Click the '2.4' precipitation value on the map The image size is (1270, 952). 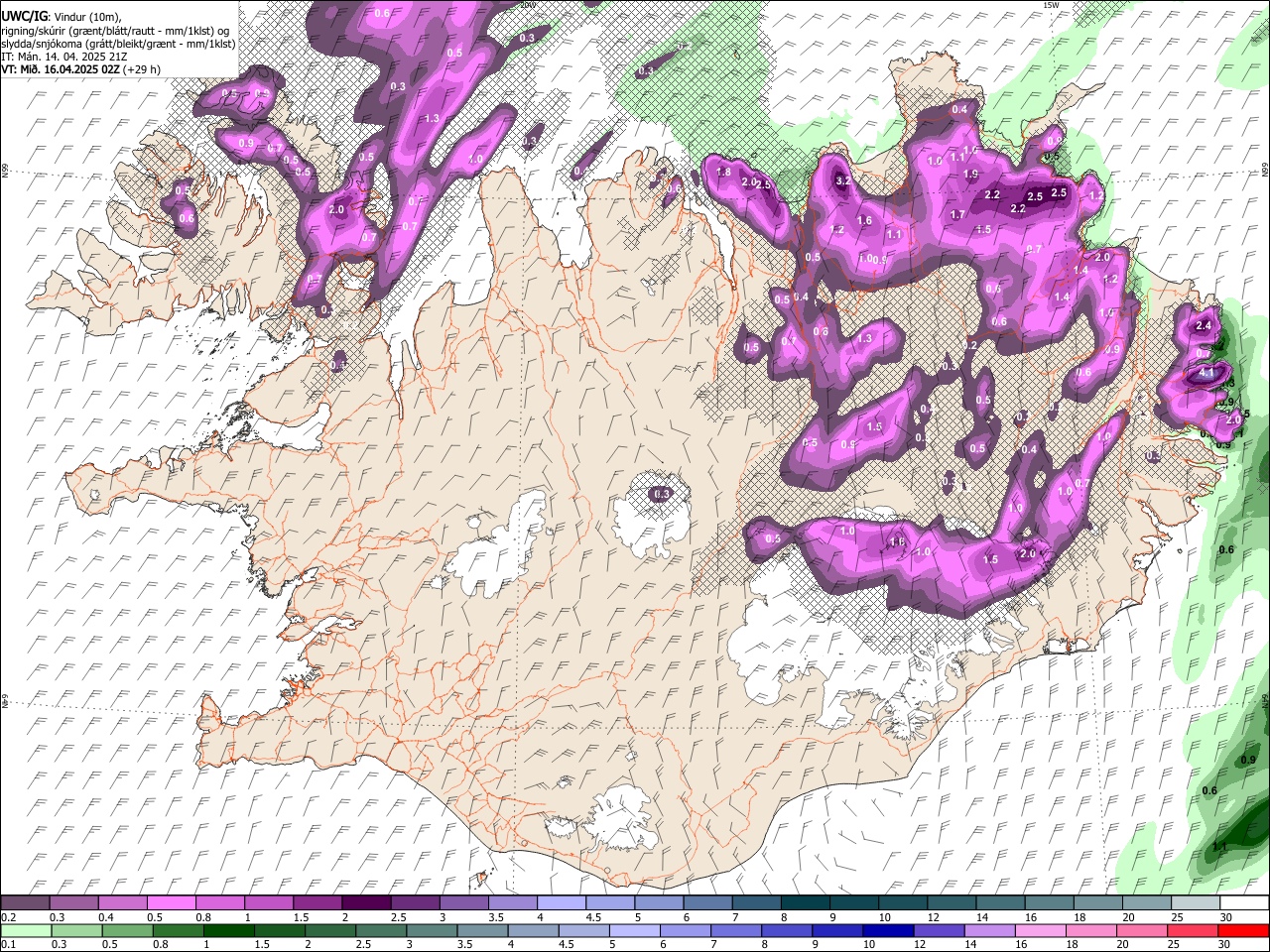click(1205, 326)
